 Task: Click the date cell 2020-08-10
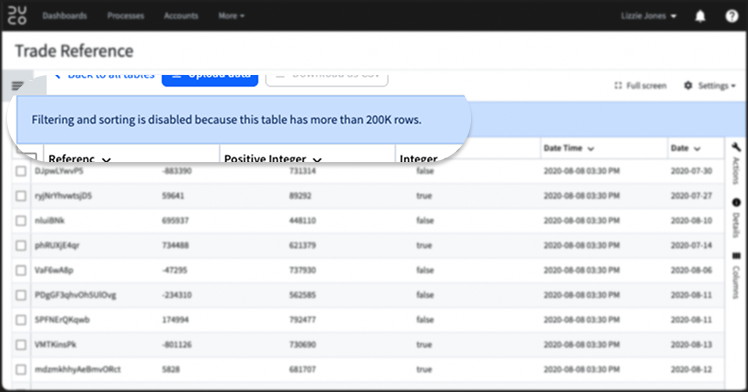pyautogui.click(x=691, y=220)
